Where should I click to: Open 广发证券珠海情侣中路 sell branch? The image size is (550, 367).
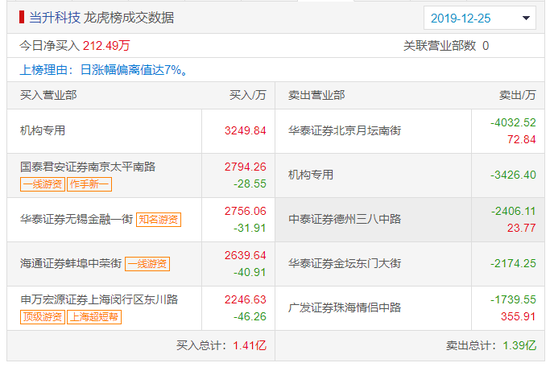[x=344, y=308]
